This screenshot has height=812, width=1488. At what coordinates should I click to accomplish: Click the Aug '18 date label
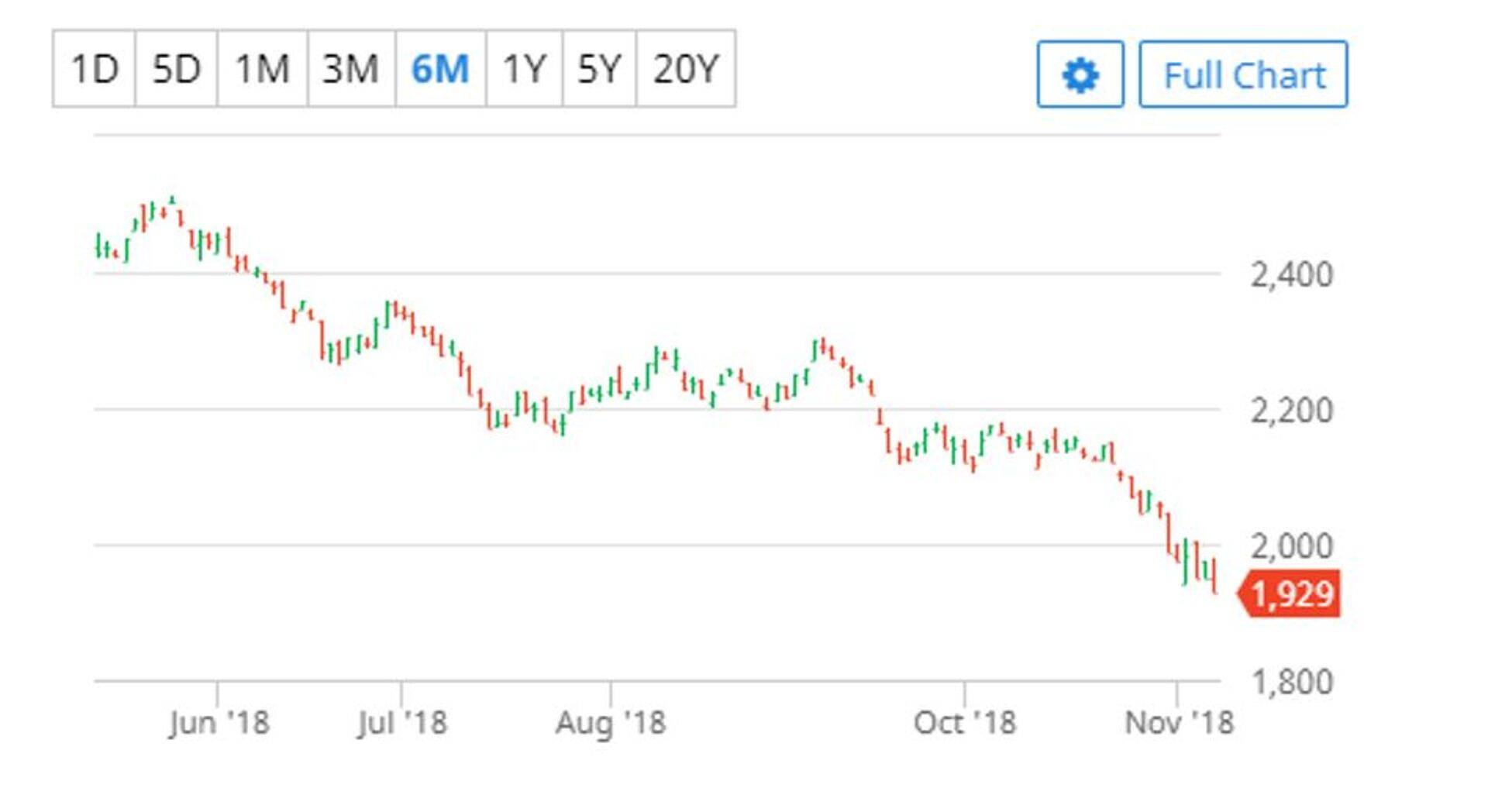(x=611, y=723)
